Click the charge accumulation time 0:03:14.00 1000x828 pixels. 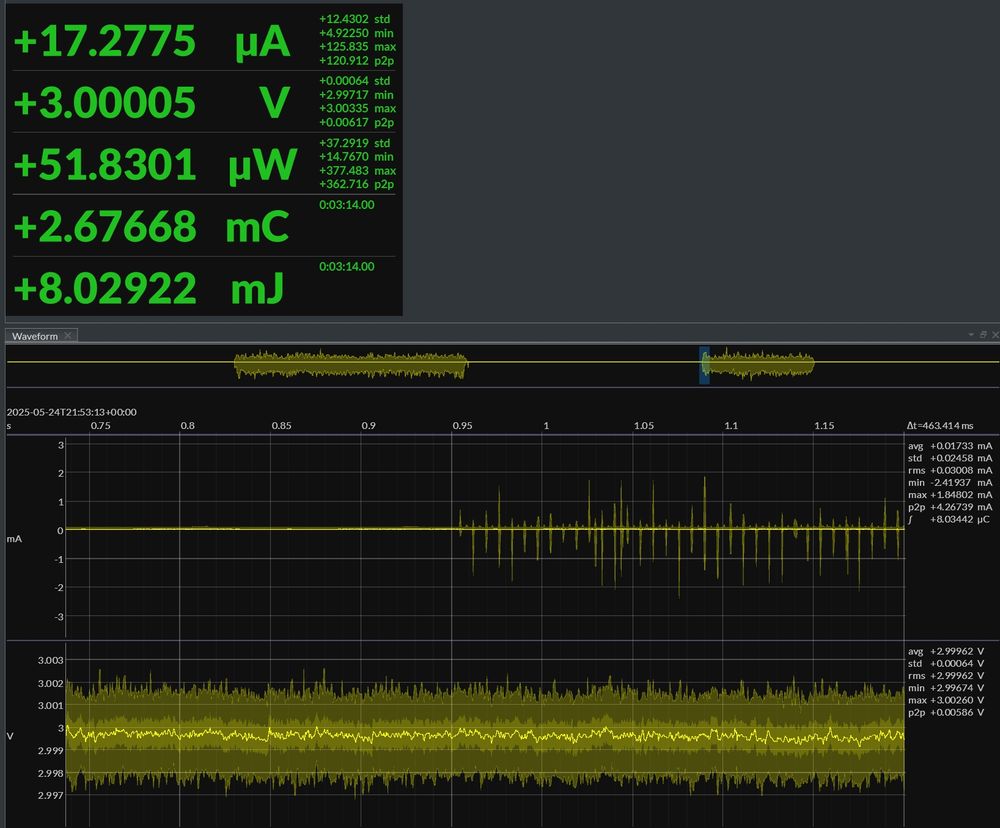(346, 205)
